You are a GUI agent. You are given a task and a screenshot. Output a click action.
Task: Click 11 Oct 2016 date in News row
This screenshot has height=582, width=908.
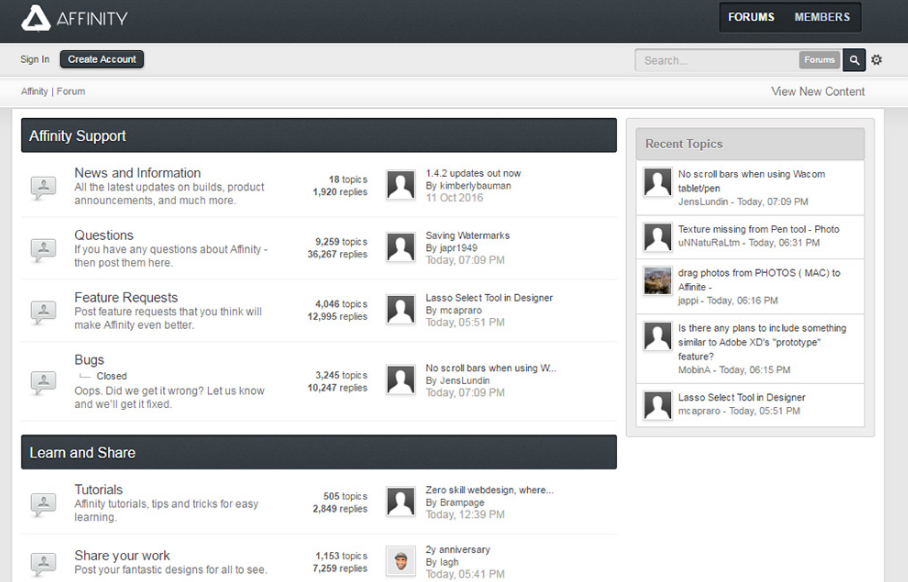pyautogui.click(x=455, y=198)
